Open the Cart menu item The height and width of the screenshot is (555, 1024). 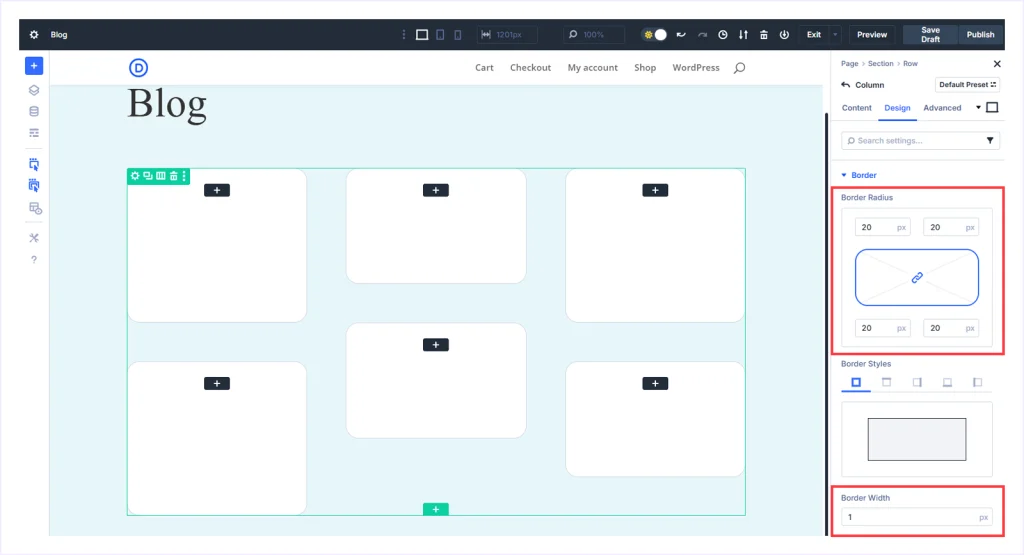click(x=484, y=67)
